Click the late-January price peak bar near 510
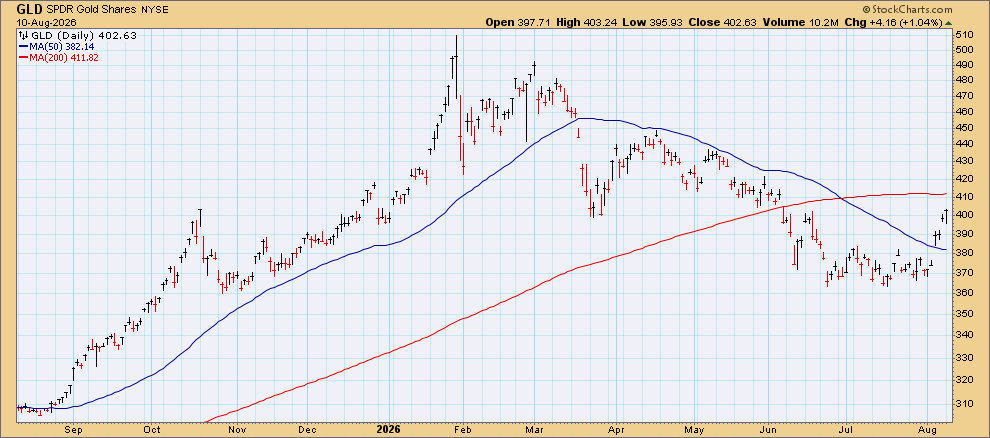This screenshot has height=438, width=990. point(456,66)
